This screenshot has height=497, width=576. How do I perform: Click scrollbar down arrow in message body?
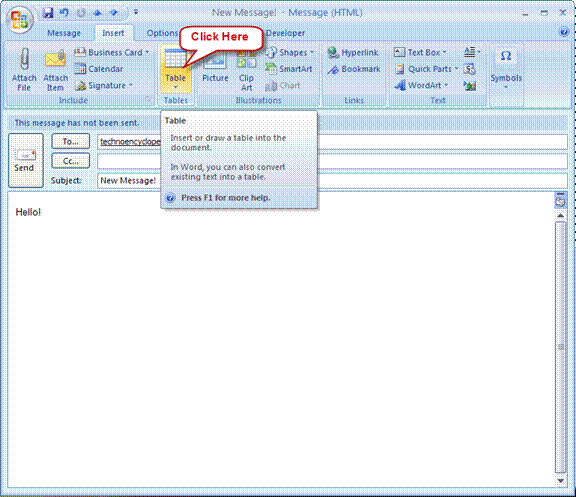560,481
